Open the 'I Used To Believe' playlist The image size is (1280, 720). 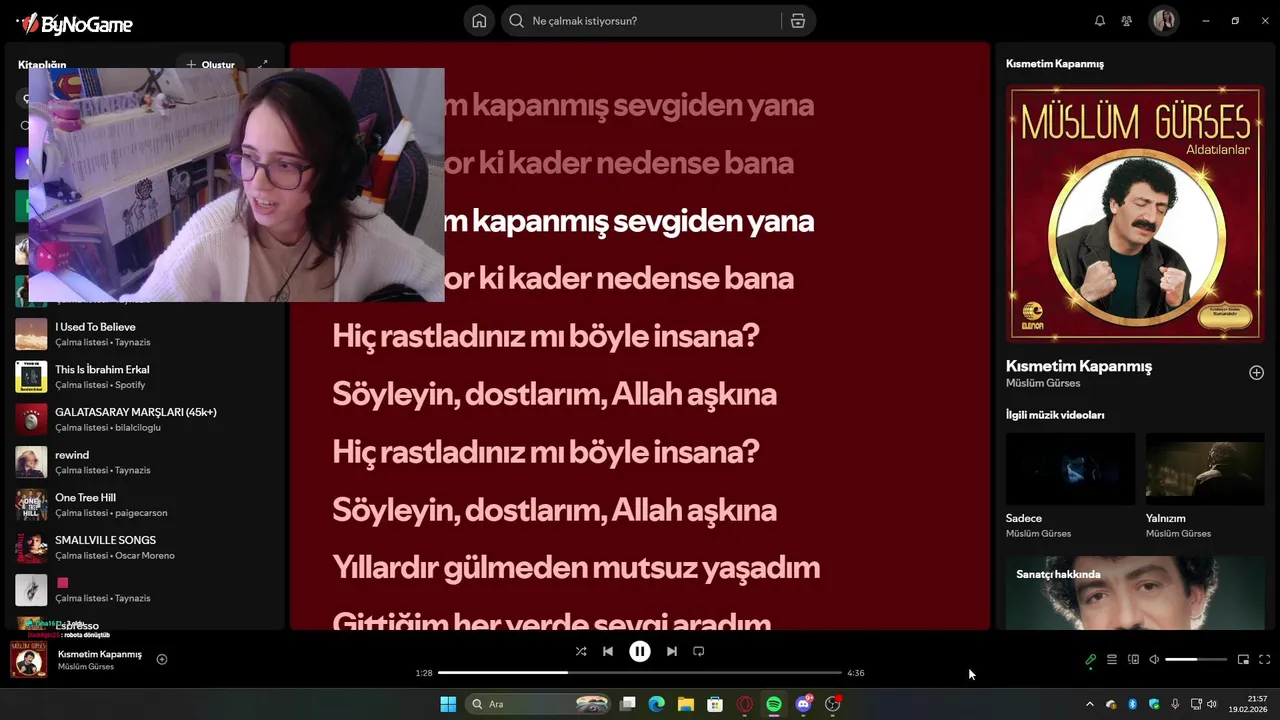coord(144,334)
